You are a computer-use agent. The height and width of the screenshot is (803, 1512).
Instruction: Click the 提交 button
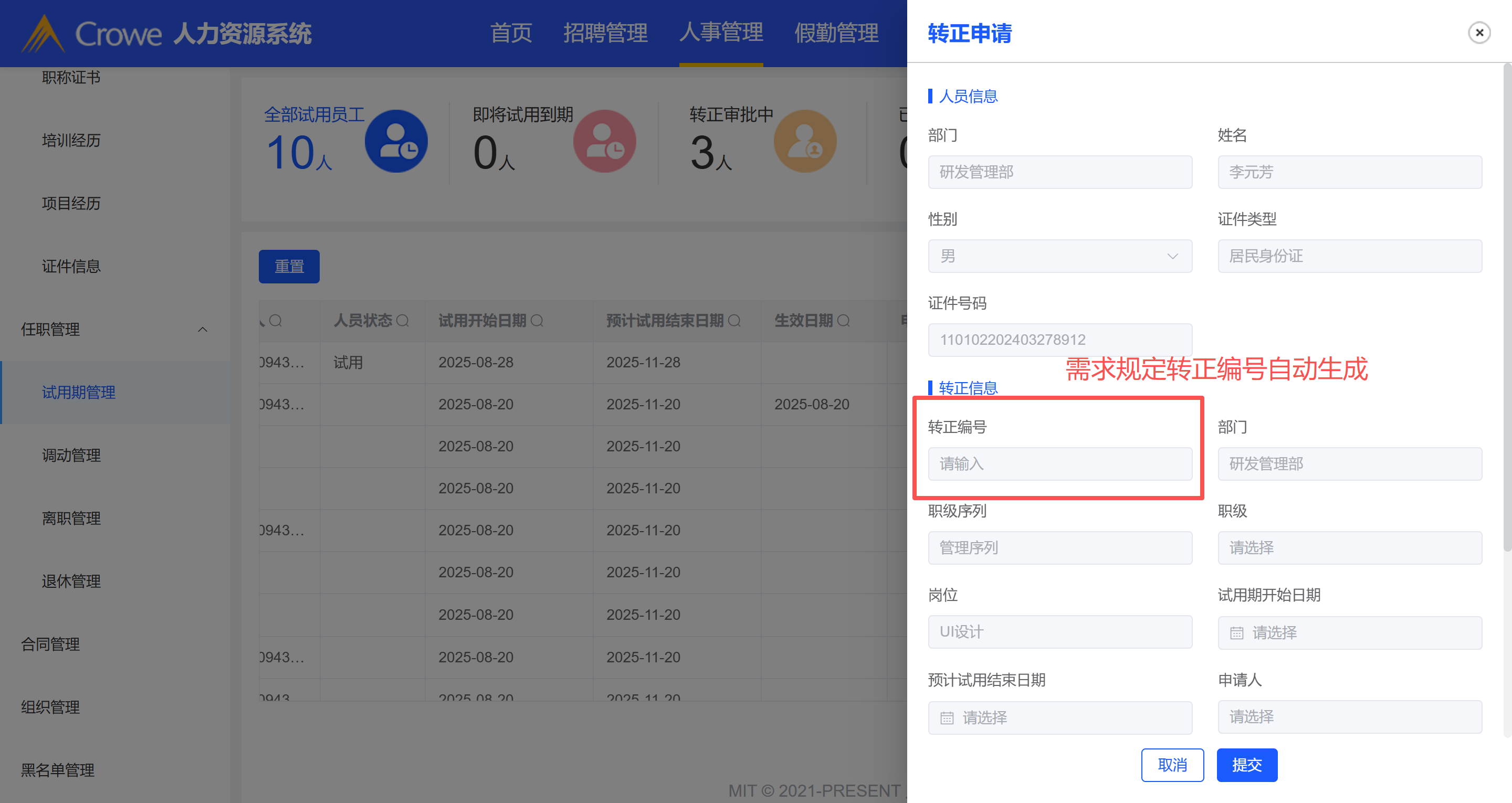[x=1247, y=765]
